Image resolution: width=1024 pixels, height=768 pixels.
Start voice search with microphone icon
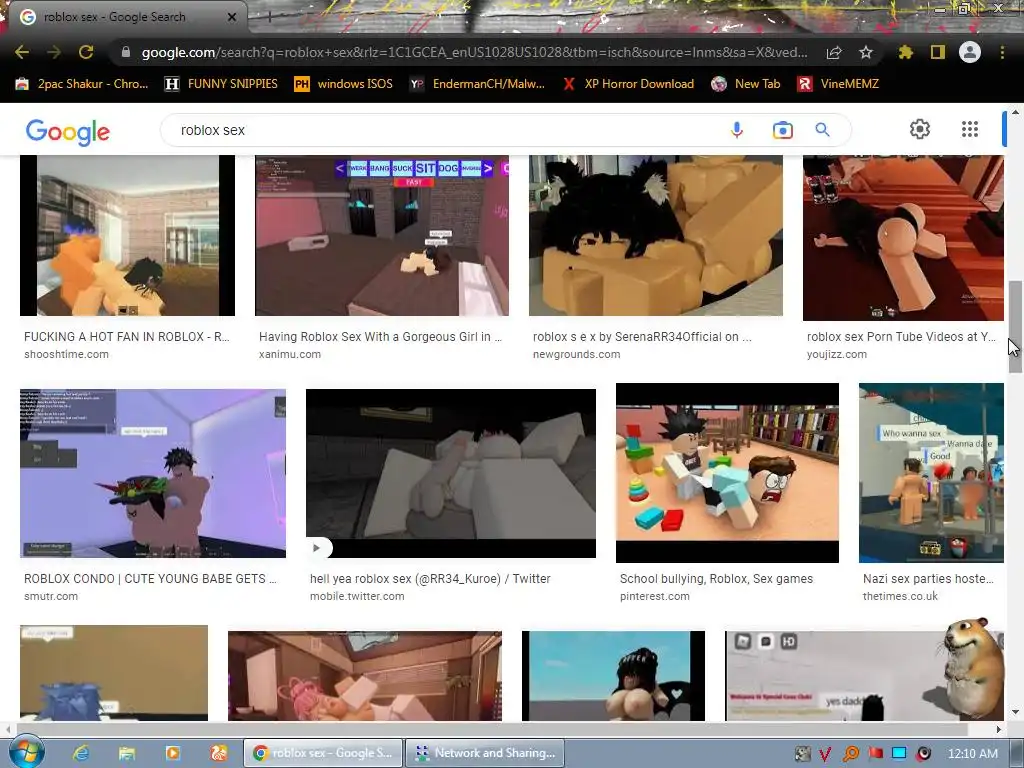[737, 130]
